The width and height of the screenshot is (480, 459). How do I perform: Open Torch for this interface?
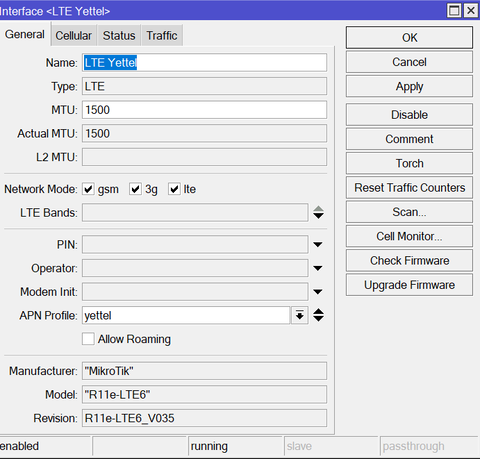click(409, 163)
